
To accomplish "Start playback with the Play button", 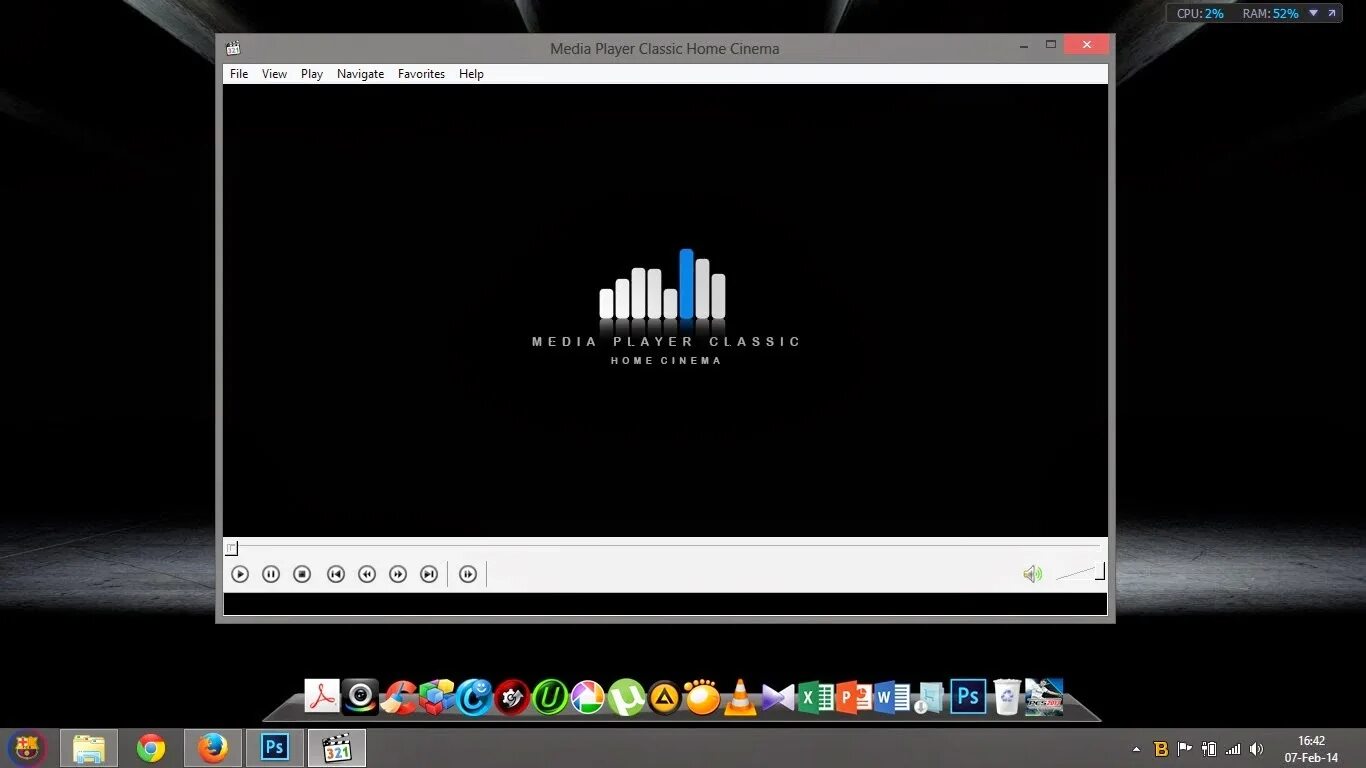I will pos(239,574).
